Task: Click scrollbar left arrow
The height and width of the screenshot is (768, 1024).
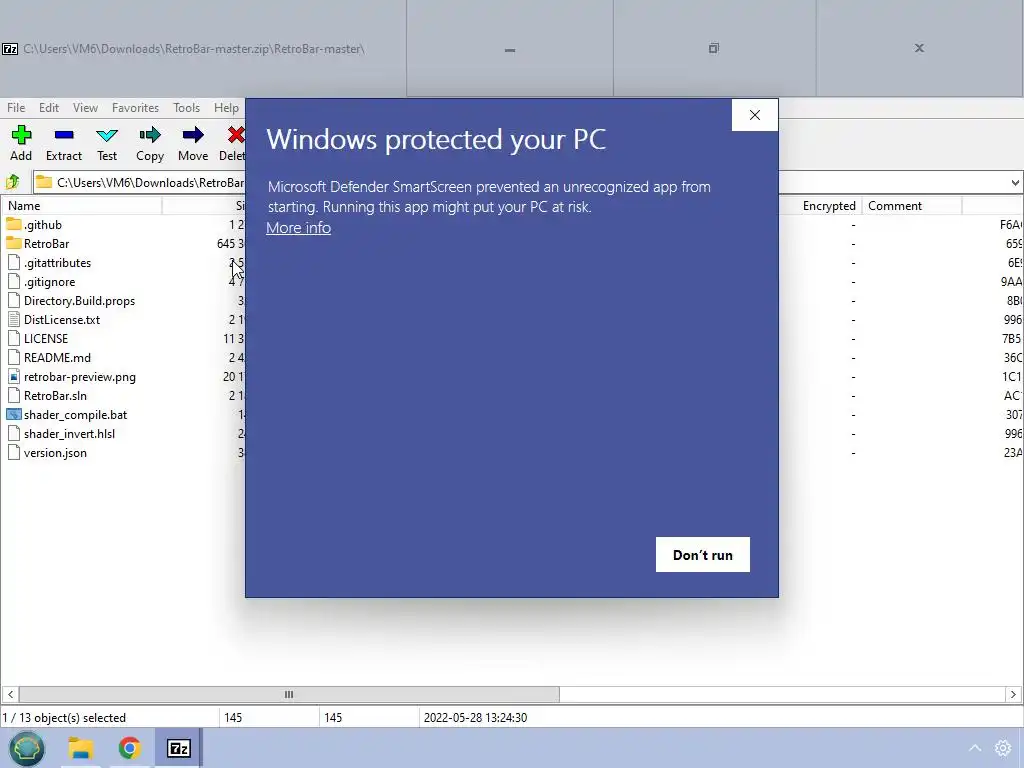Action: (10, 694)
